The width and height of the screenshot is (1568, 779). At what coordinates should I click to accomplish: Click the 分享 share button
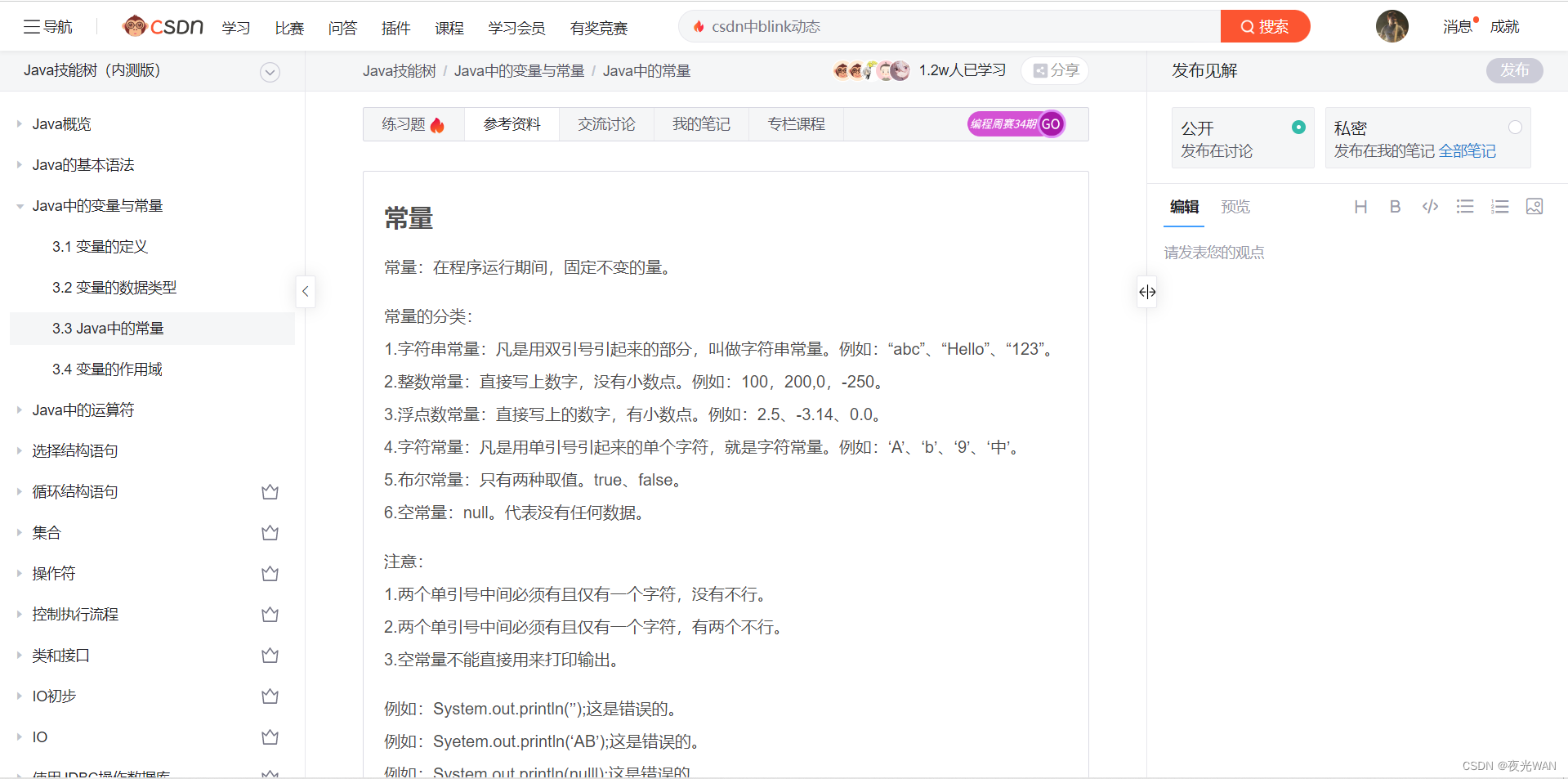click(1055, 70)
